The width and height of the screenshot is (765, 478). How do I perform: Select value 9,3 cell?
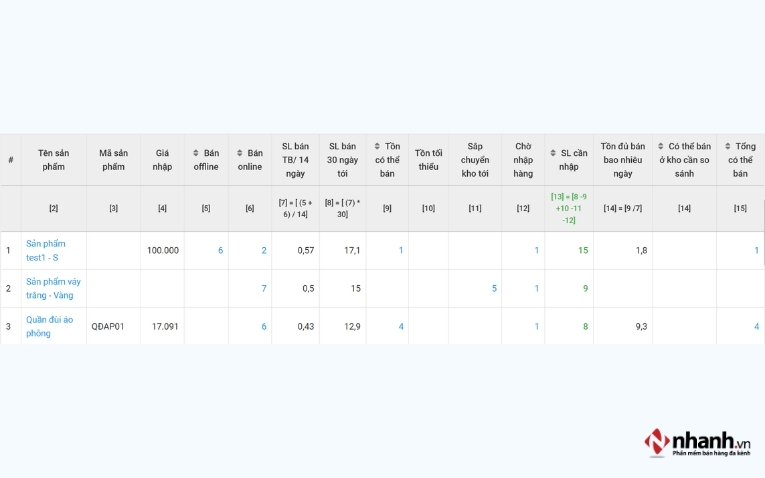click(642, 327)
